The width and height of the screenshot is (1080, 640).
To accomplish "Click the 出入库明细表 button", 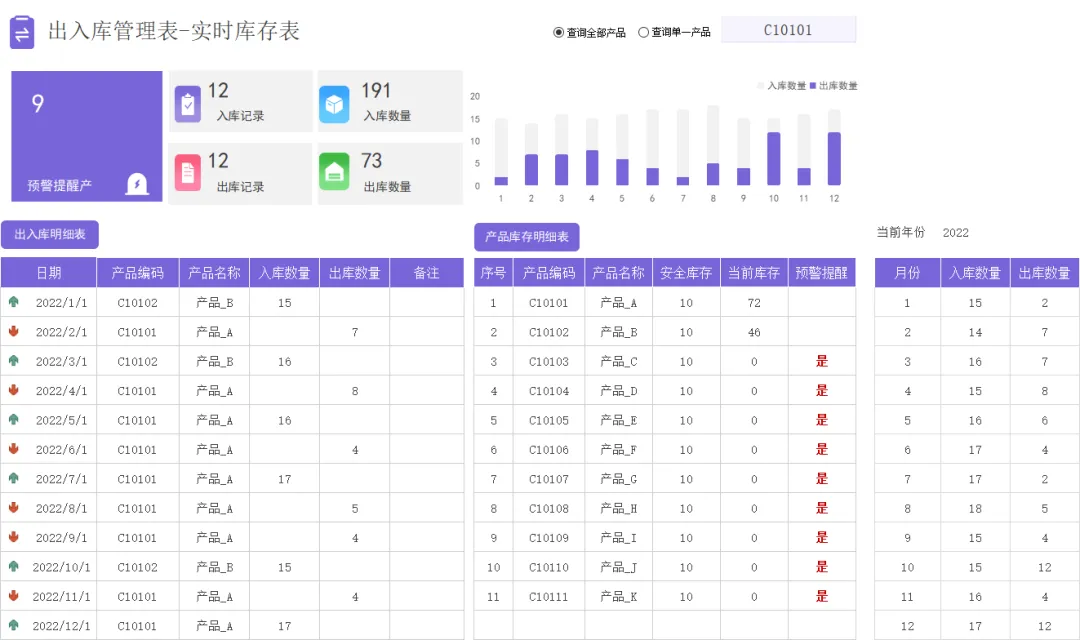I will pos(50,234).
